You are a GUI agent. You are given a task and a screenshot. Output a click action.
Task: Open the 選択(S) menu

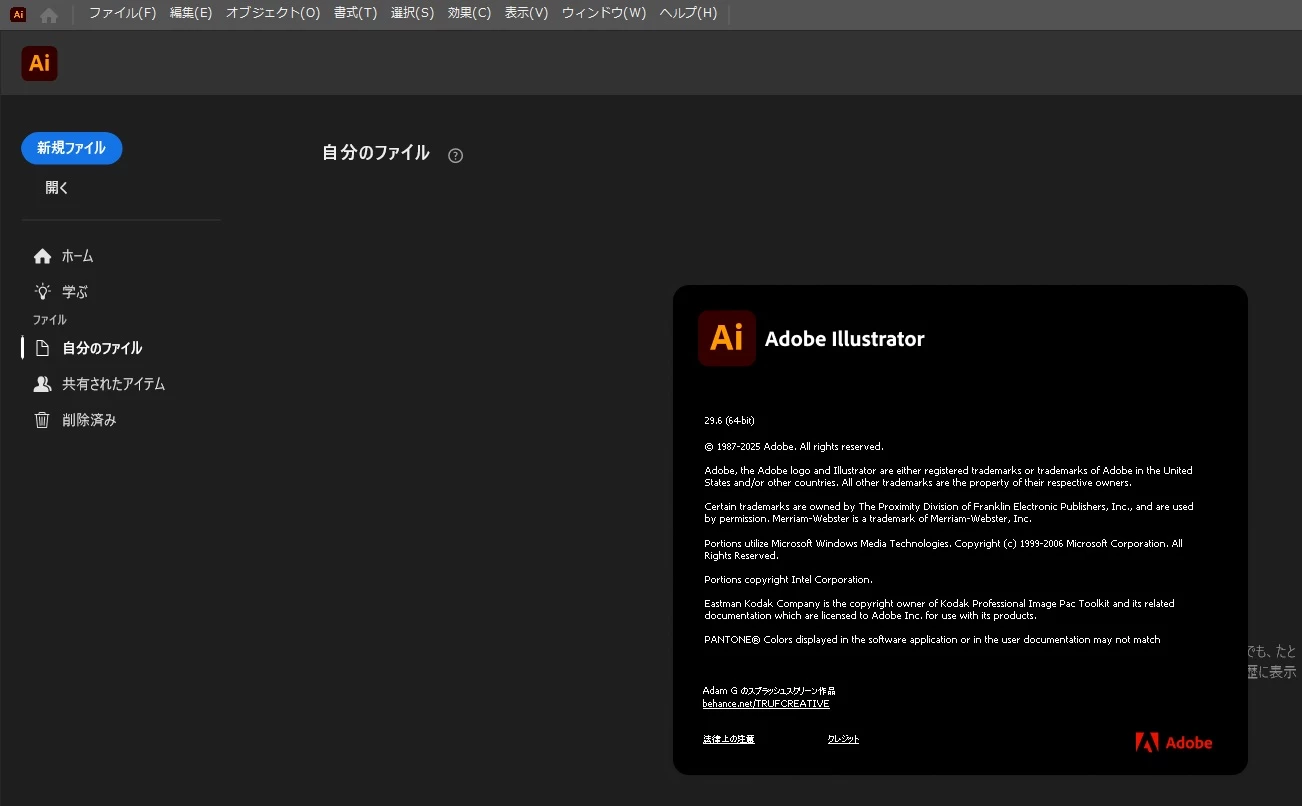[412, 13]
